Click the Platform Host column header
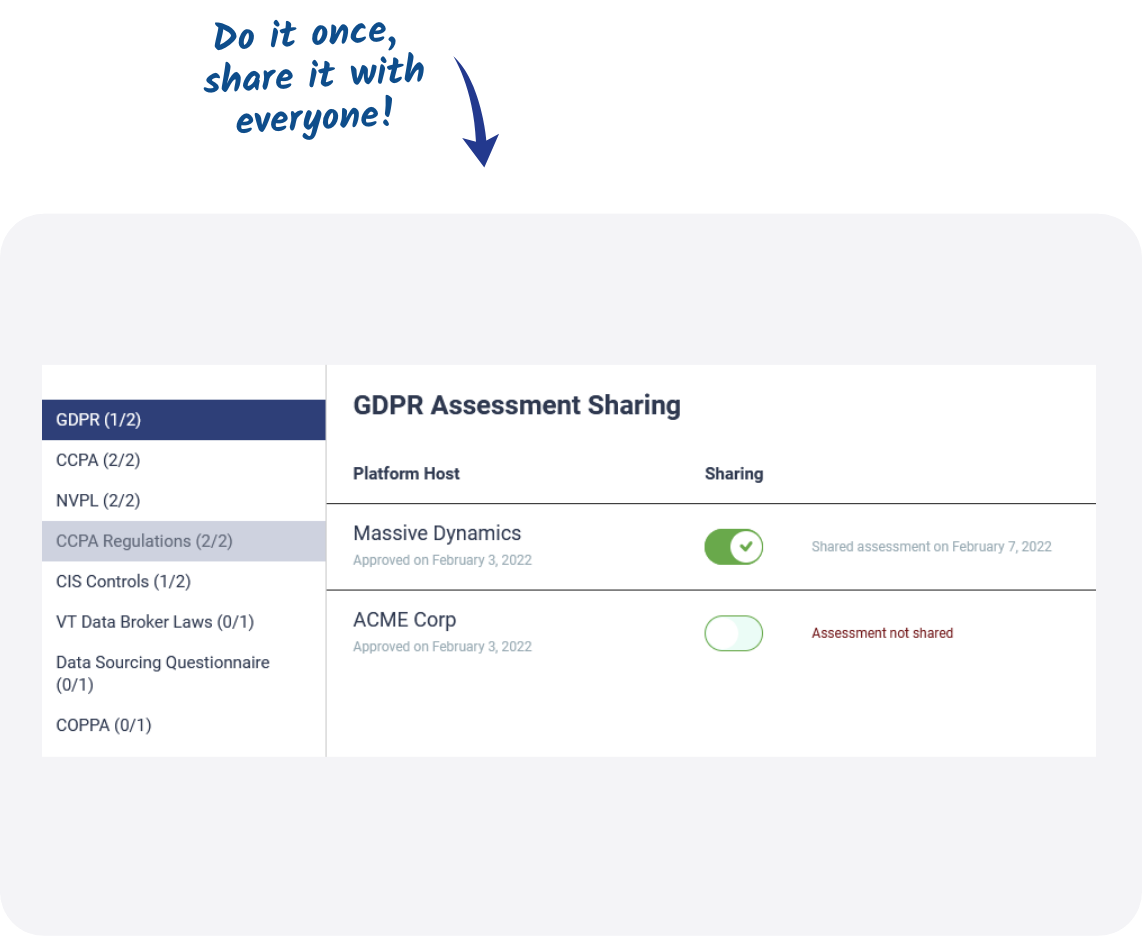The height and width of the screenshot is (936, 1142). 406,474
